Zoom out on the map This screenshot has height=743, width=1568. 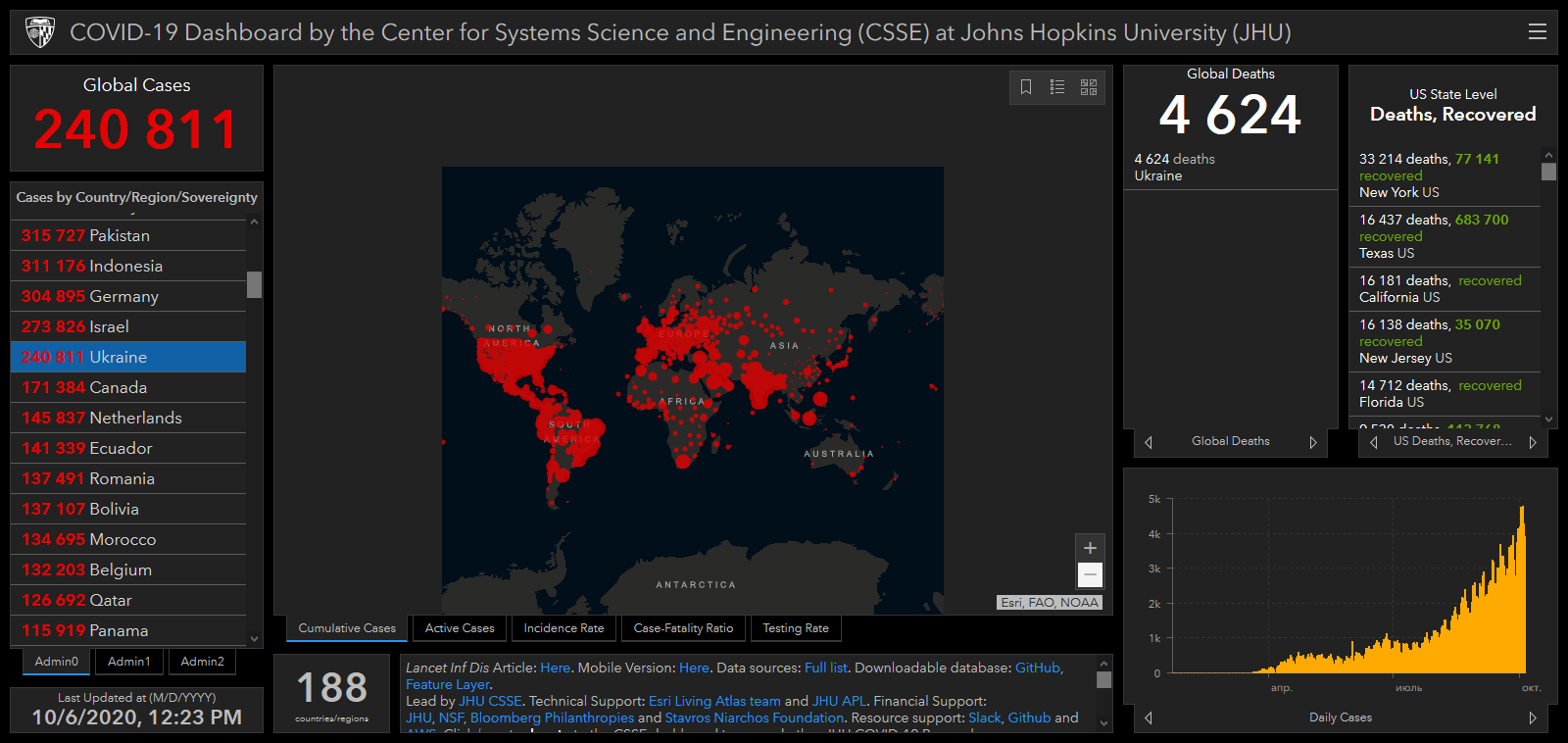click(x=1090, y=574)
